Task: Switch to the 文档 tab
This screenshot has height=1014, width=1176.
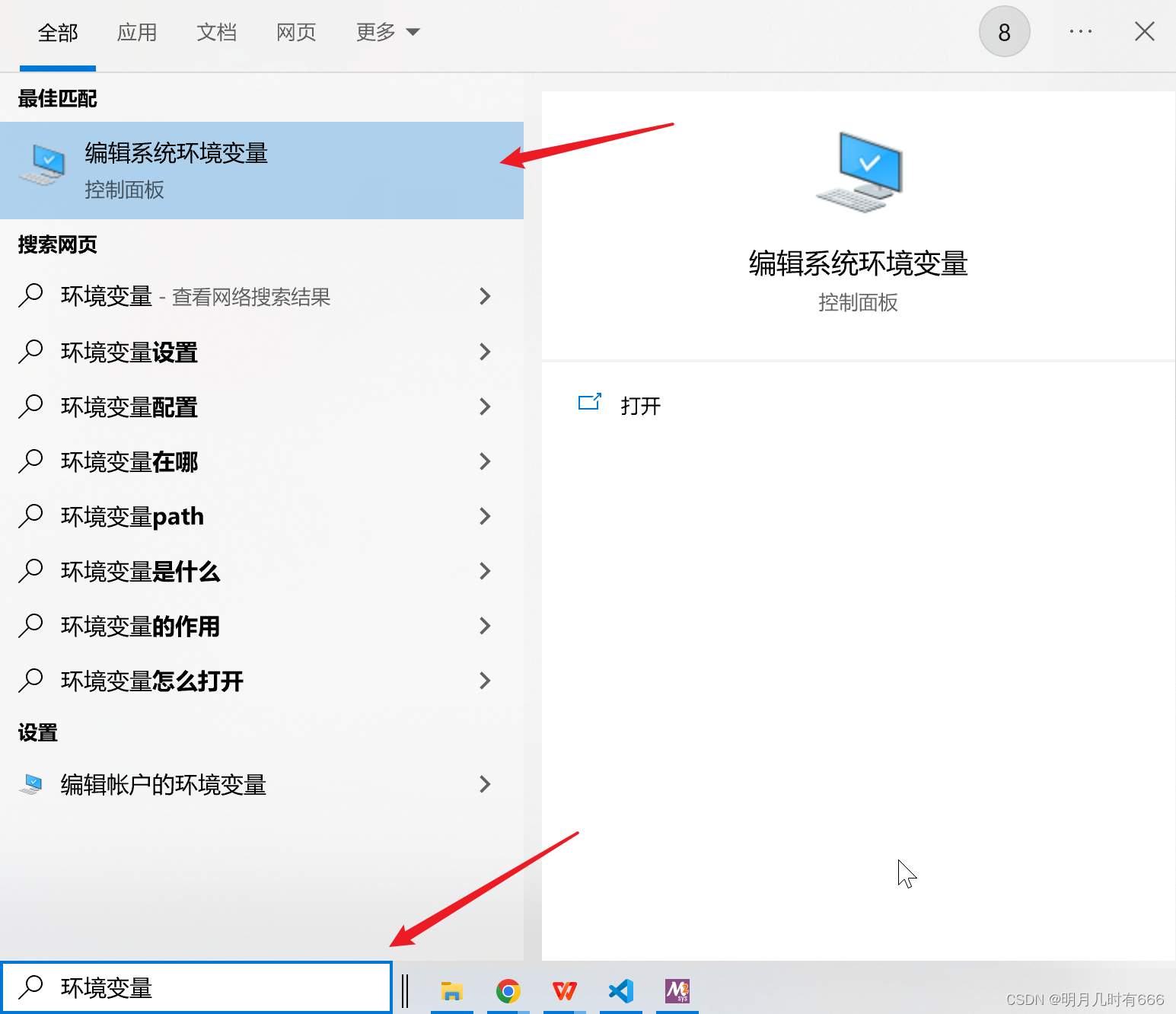Action: (x=217, y=32)
